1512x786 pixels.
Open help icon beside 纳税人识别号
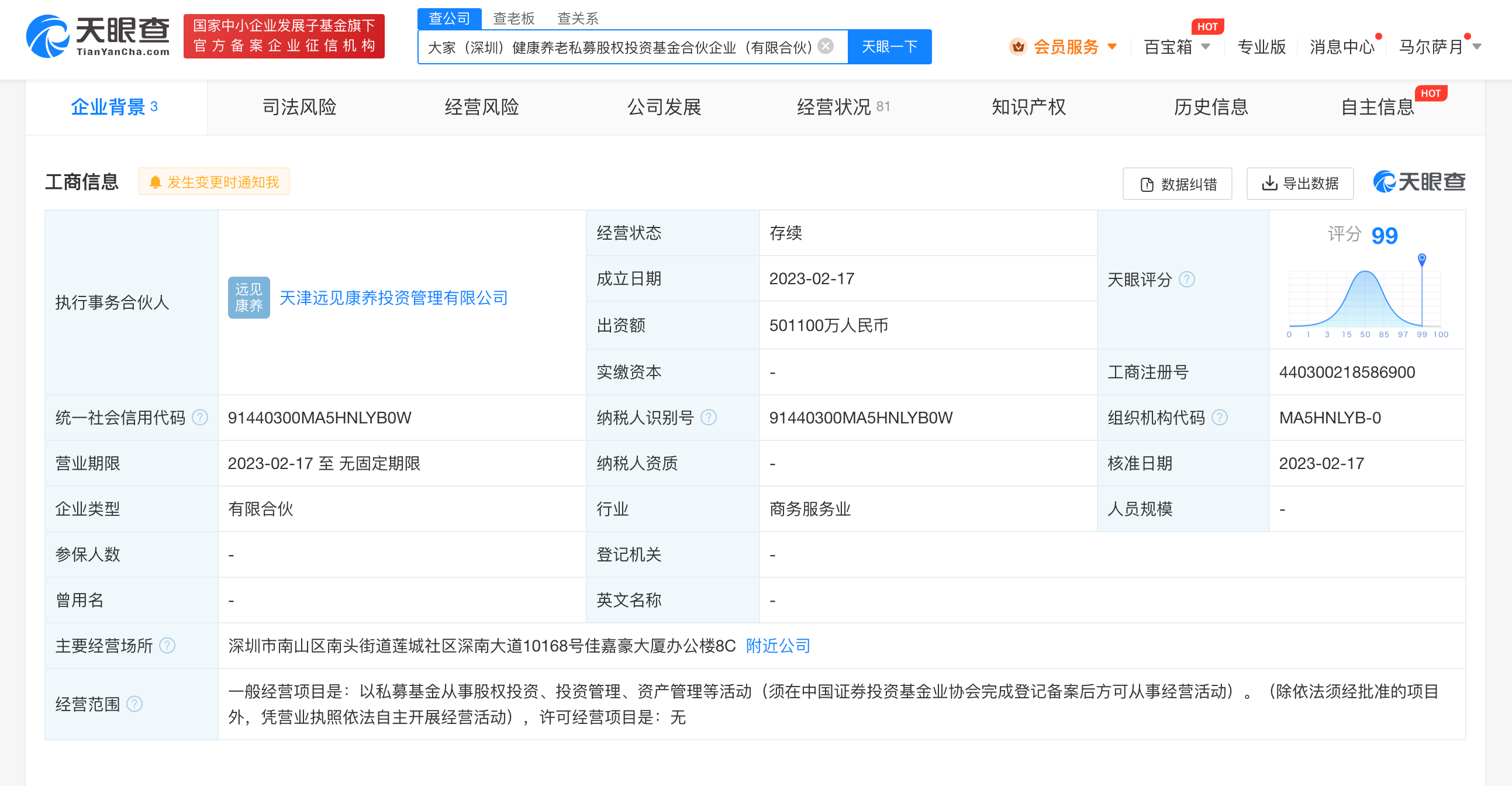[709, 418]
